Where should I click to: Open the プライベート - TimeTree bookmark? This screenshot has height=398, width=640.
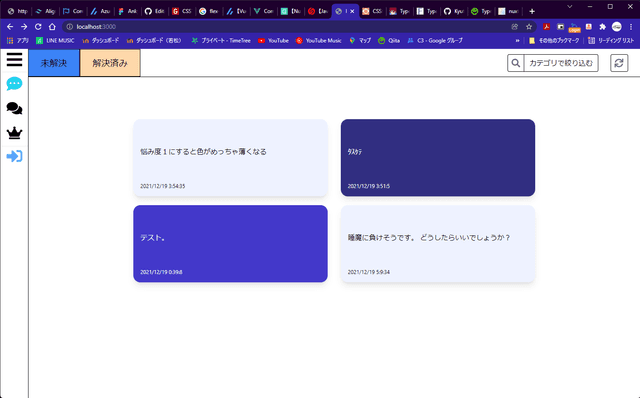tap(221, 40)
